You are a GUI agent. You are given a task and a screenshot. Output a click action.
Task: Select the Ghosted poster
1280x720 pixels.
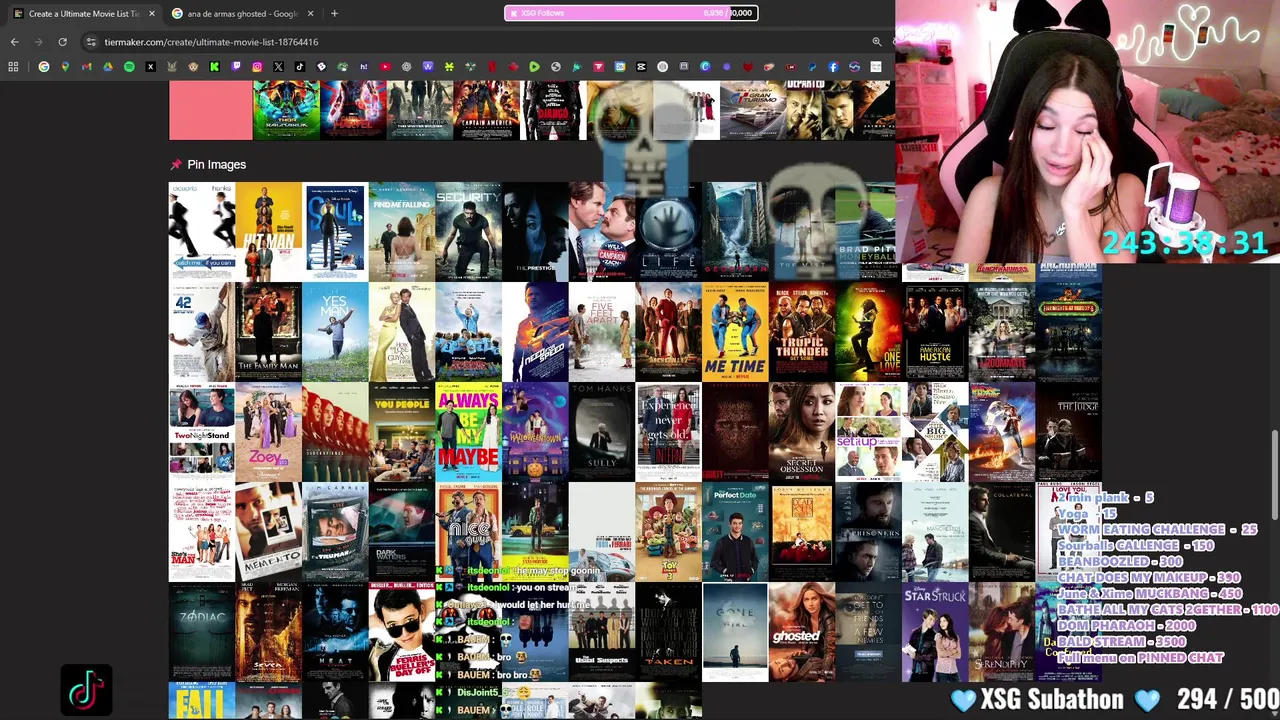click(802, 632)
